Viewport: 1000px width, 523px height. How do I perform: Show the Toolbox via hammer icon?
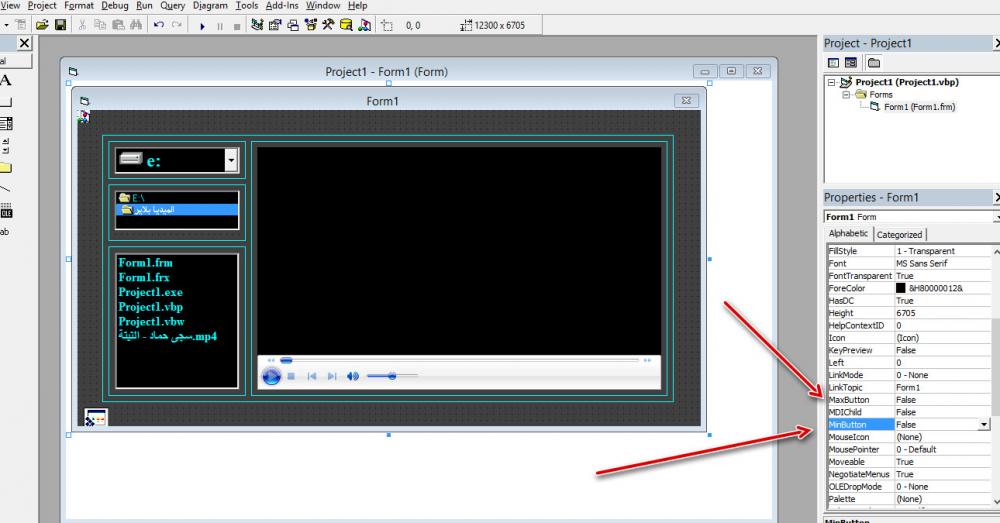click(x=328, y=26)
